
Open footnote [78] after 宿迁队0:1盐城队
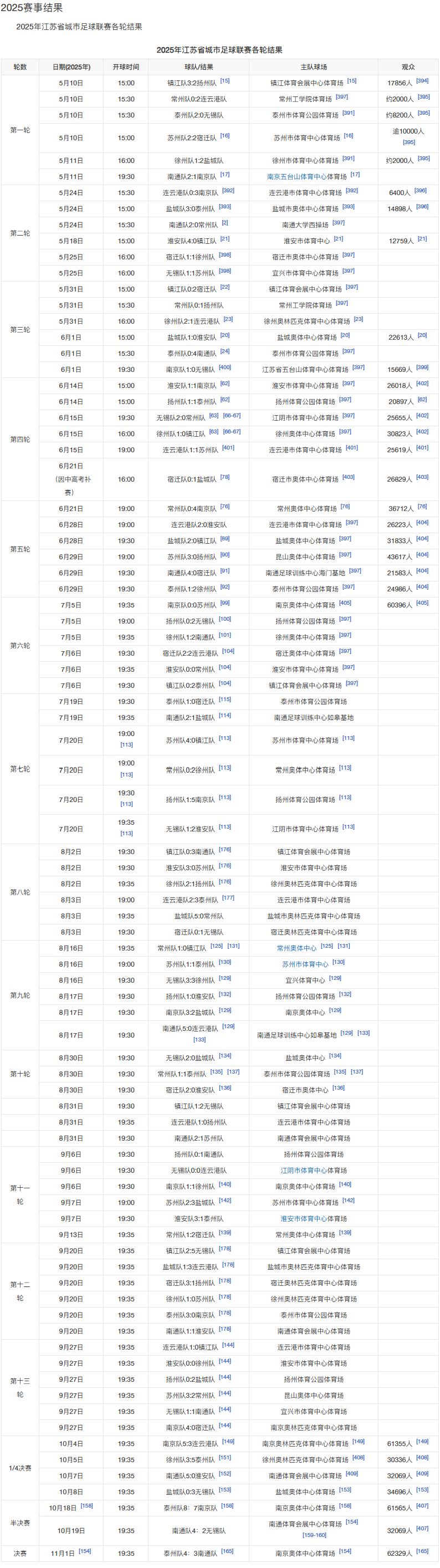click(x=224, y=477)
